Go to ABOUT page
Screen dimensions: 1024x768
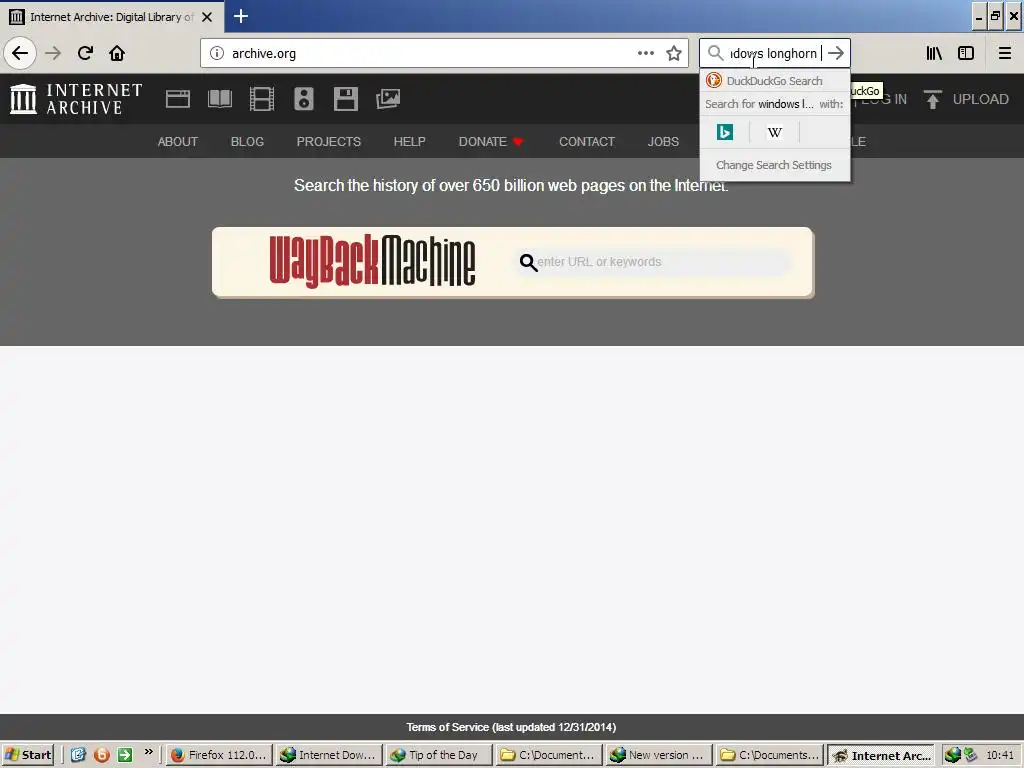(x=178, y=142)
